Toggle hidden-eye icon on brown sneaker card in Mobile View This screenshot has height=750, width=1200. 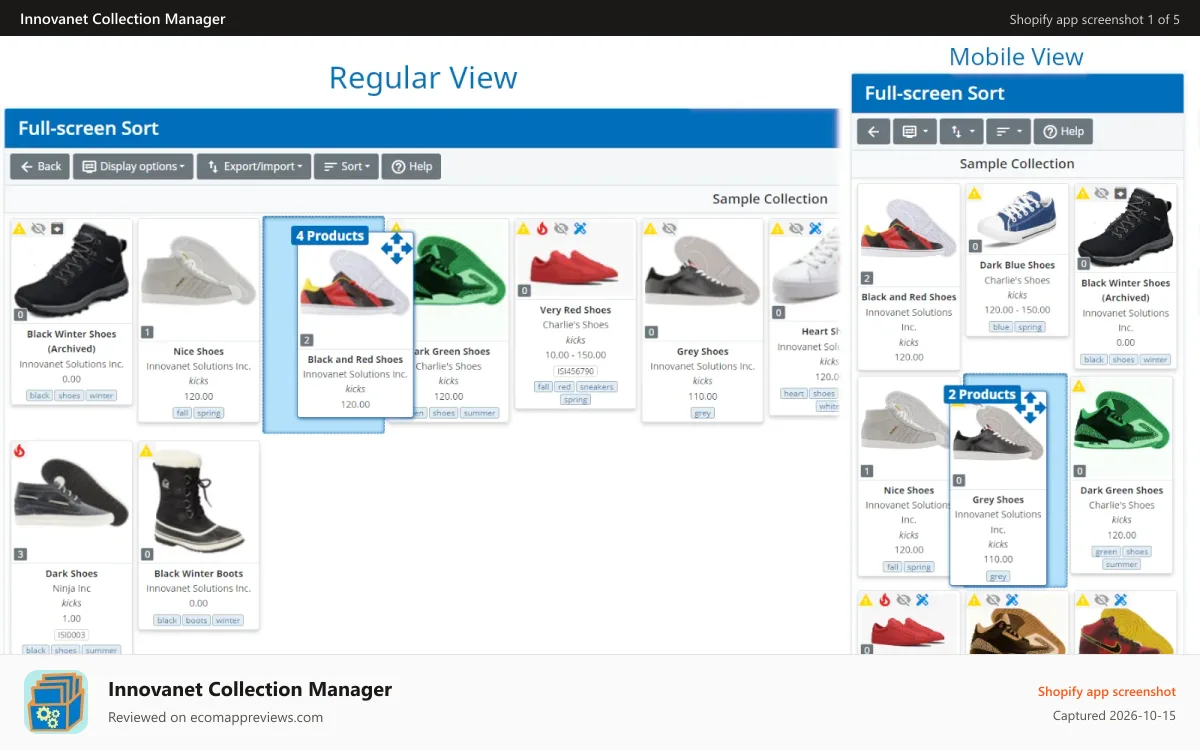point(993,600)
